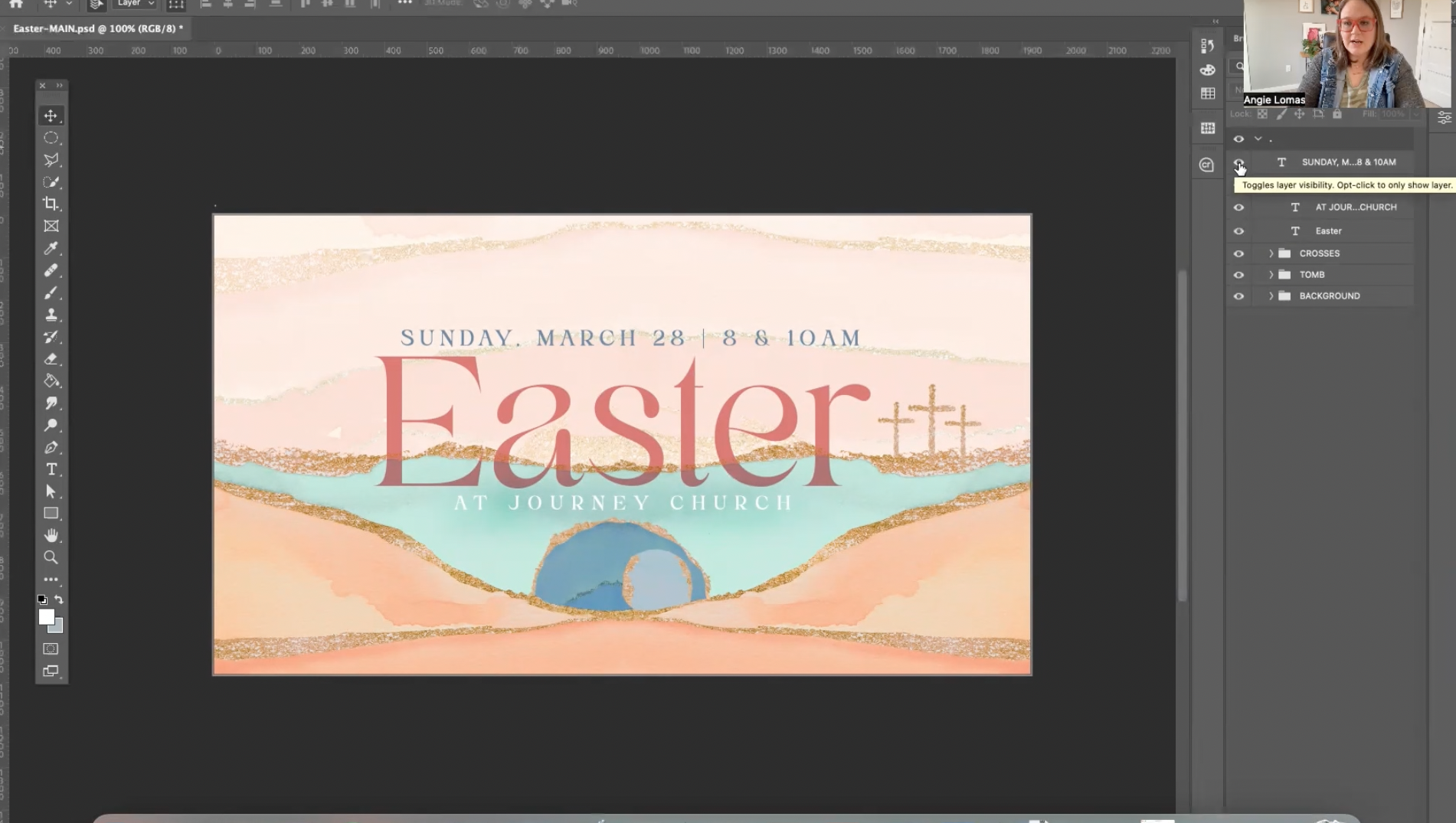This screenshot has width=1456, height=823.
Task: Select the Horizontal Type tool
Action: [x=51, y=469]
